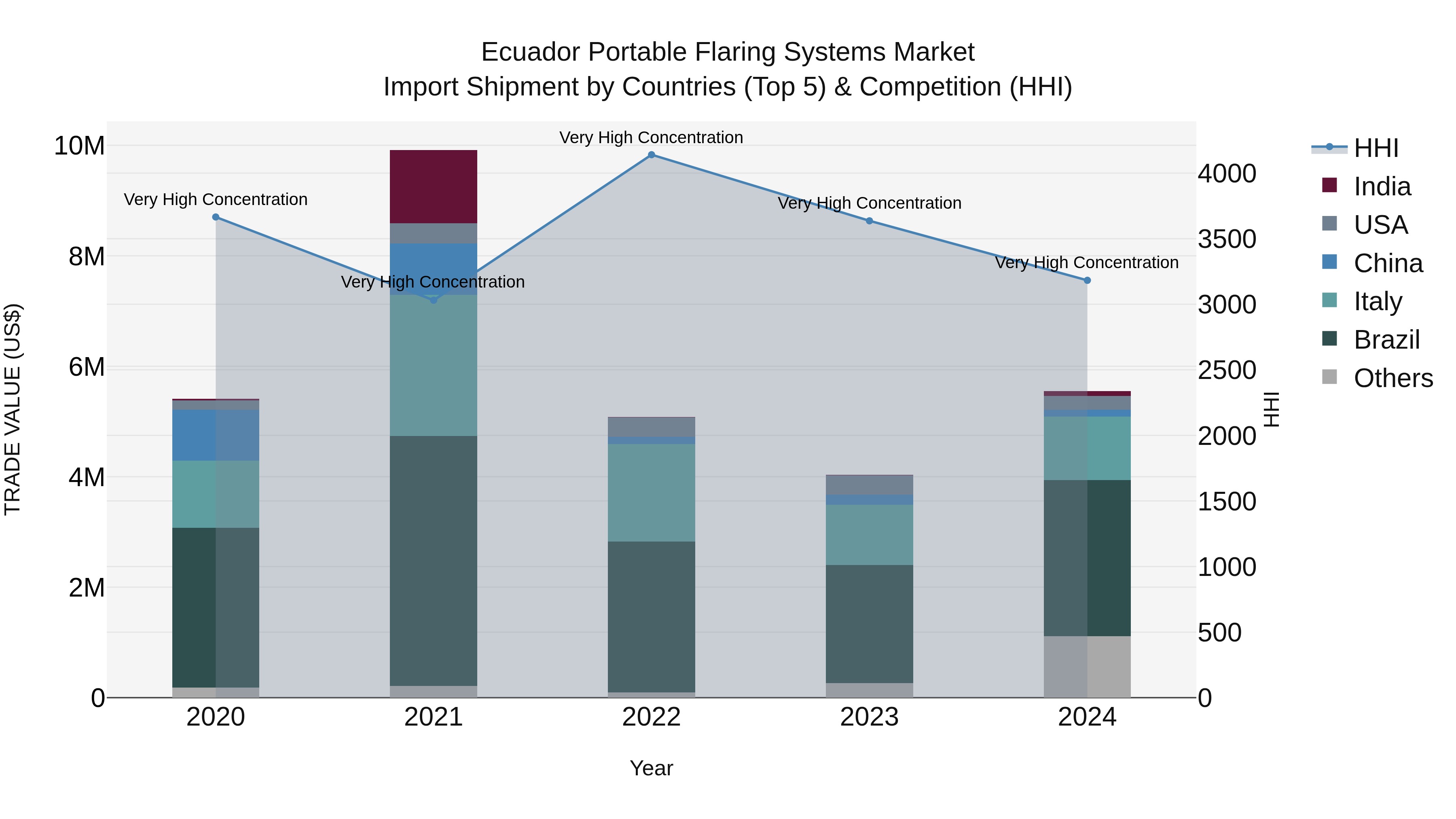
Task: Select the 2022 HHI data point
Action: point(651,155)
